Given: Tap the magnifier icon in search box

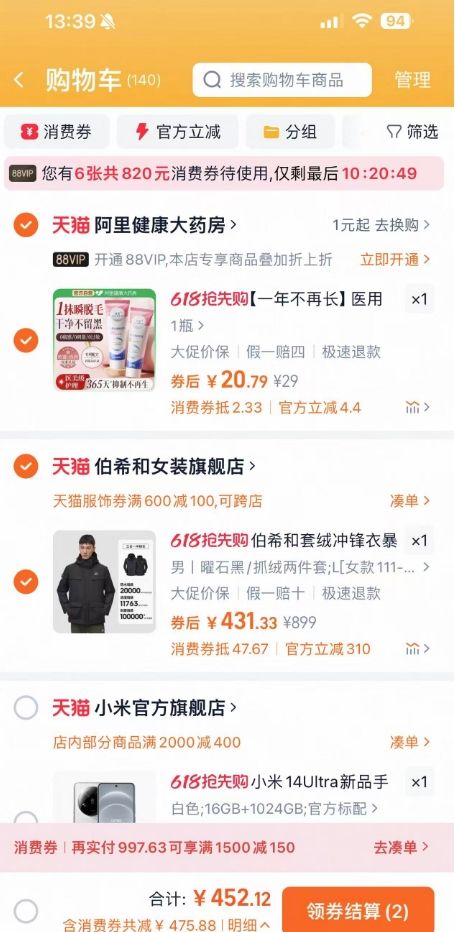Looking at the screenshot, I should click(212, 80).
